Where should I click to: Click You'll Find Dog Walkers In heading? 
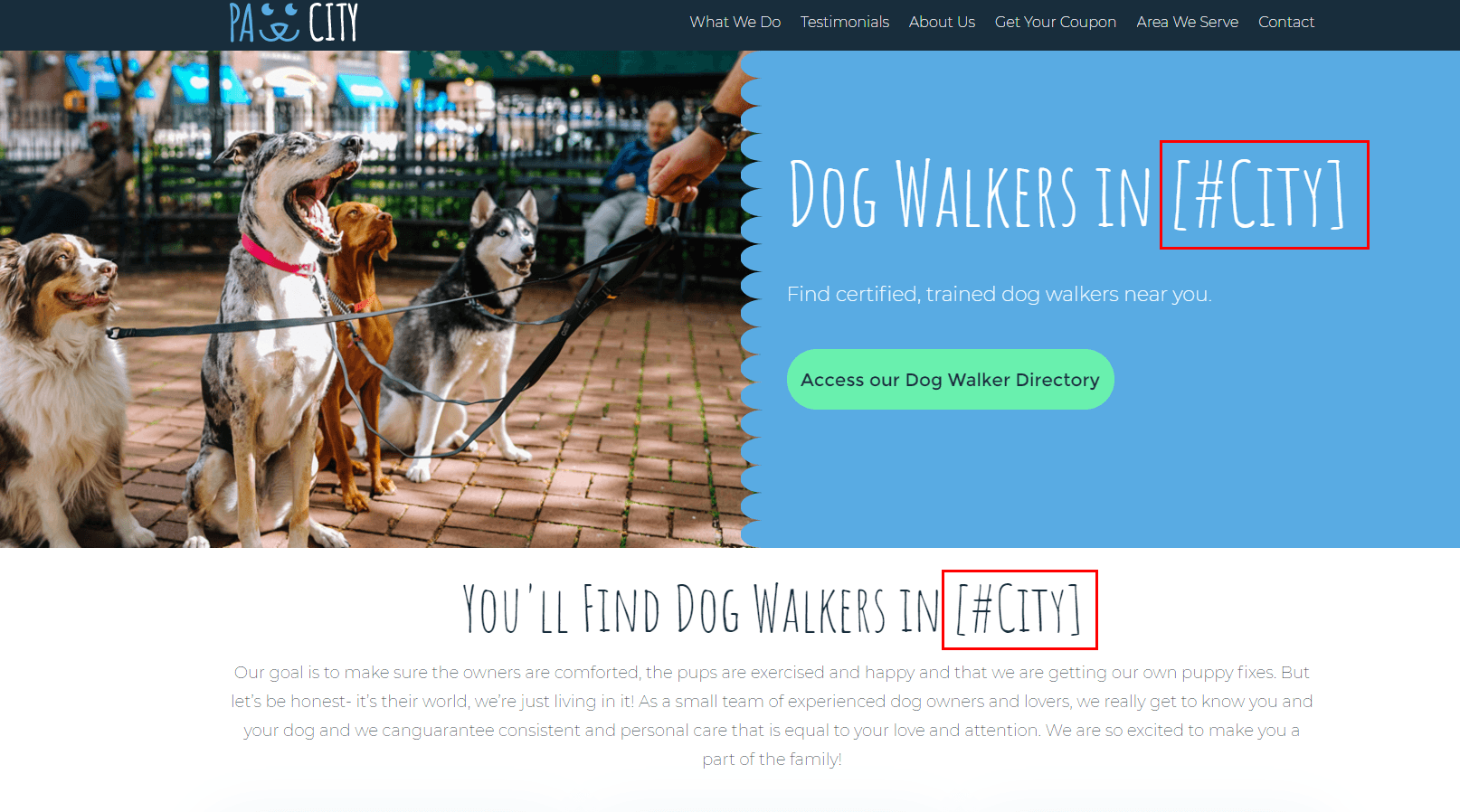click(701, 609)
